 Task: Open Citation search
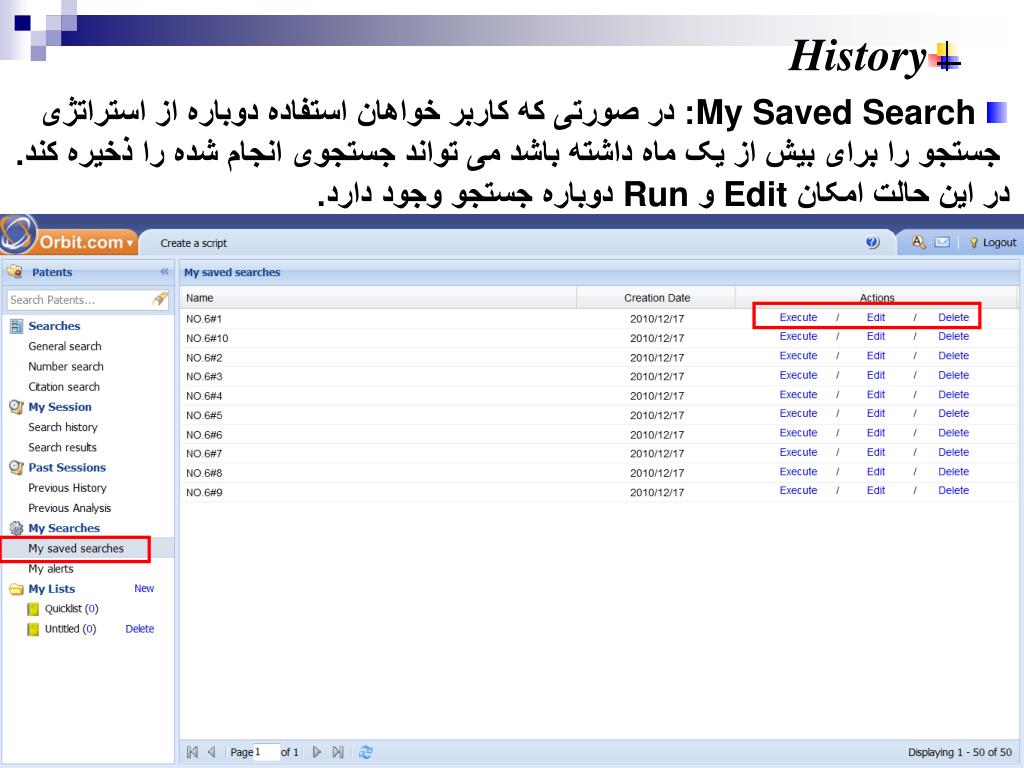coord(64,387)
